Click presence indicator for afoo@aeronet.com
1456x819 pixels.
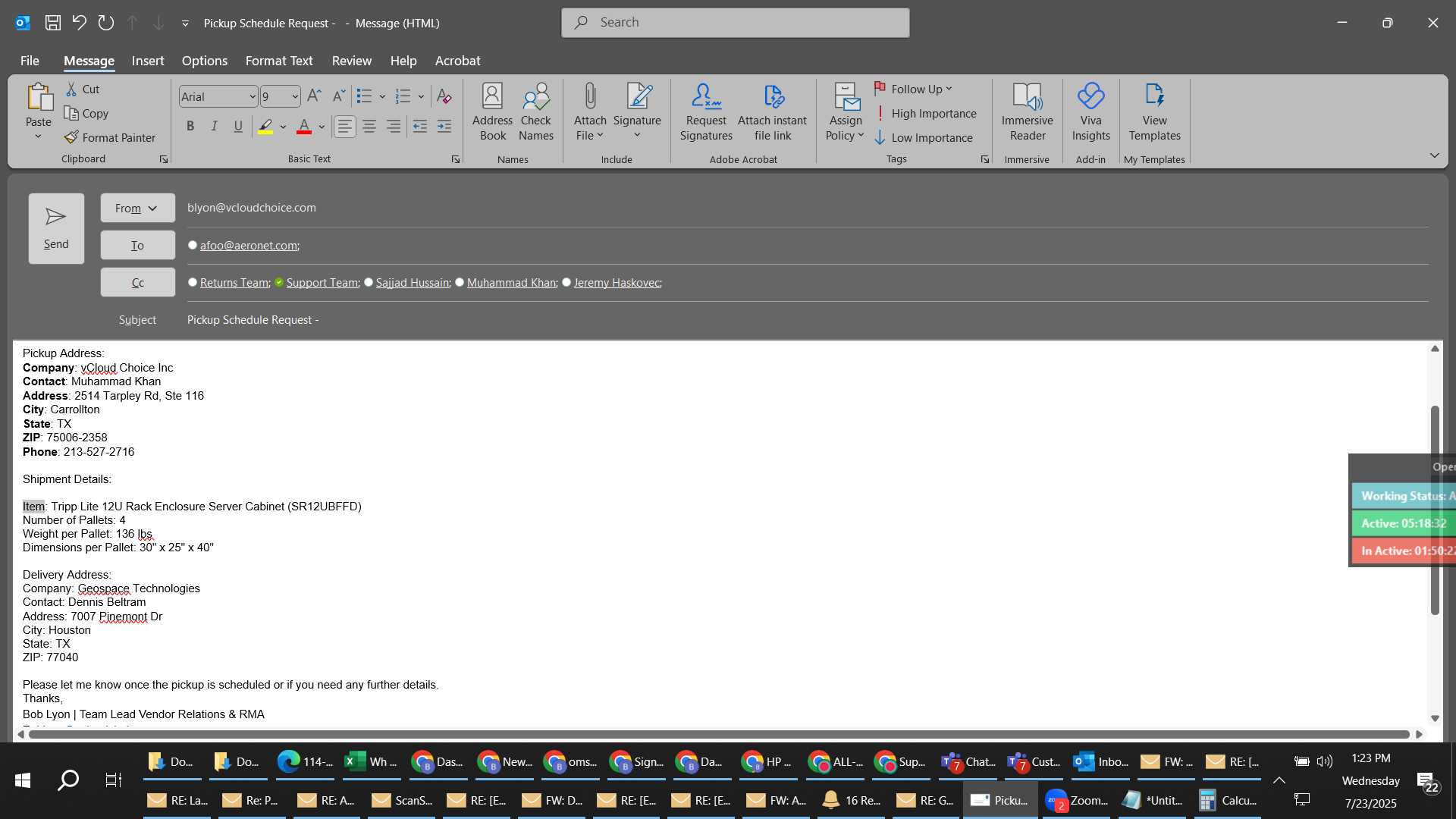click(193, 245)
